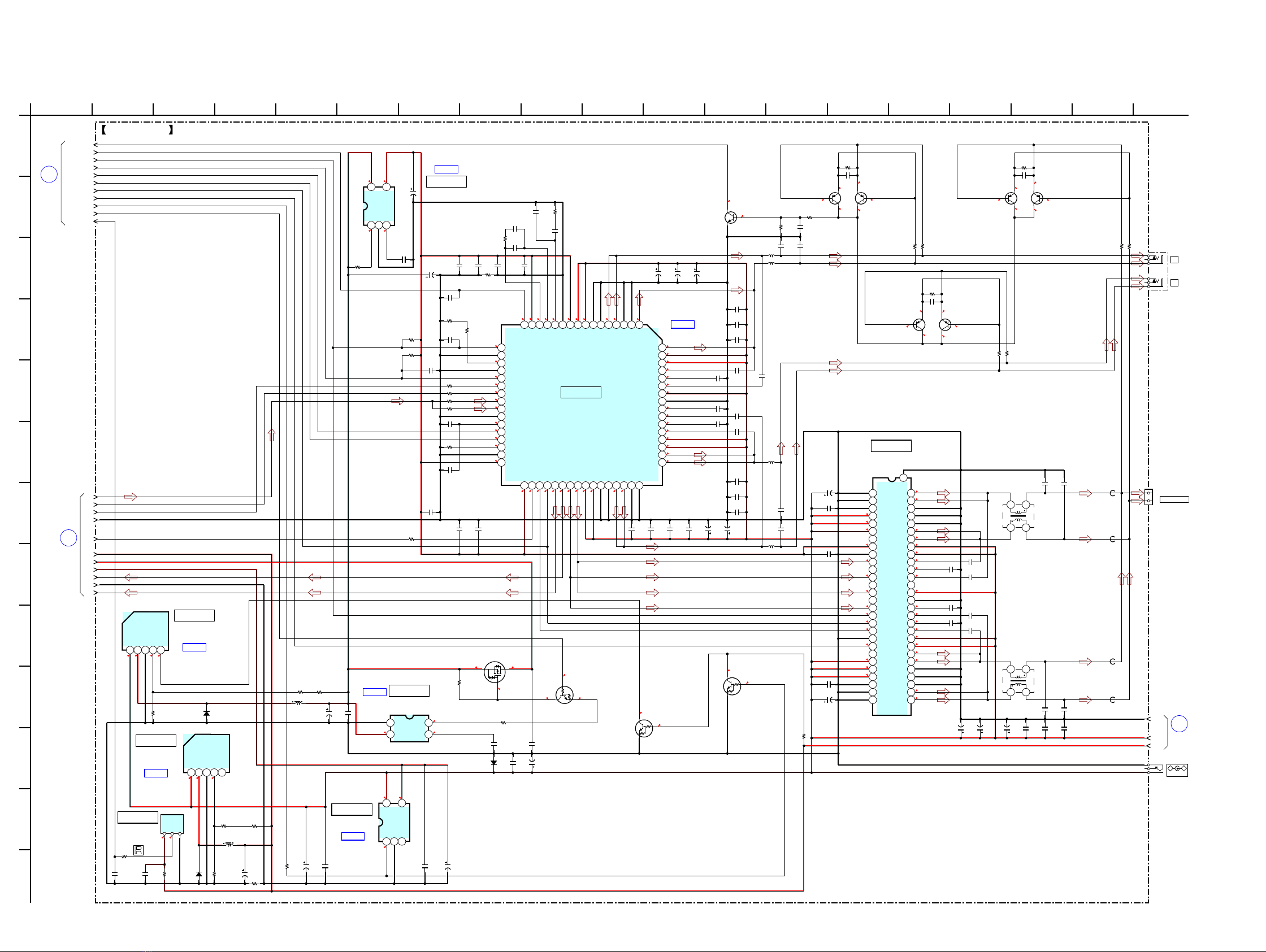This screenshot has width=1266, height=952.
Task: Select the small three-pin cyan component
Action: click(x=172, y=824)
